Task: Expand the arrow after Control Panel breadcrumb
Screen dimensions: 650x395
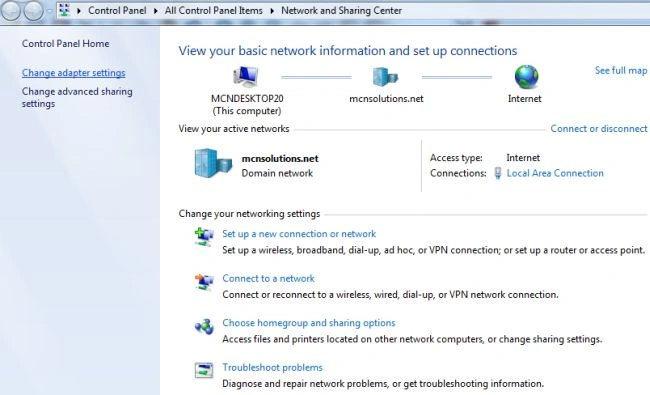Action: 155,11
